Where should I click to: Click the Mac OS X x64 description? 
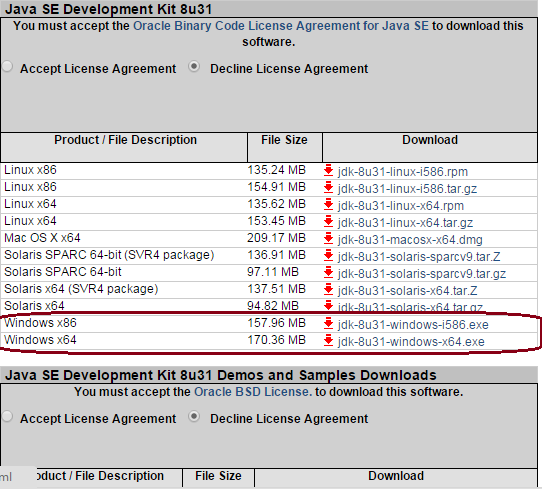click(x=42, y=238)
